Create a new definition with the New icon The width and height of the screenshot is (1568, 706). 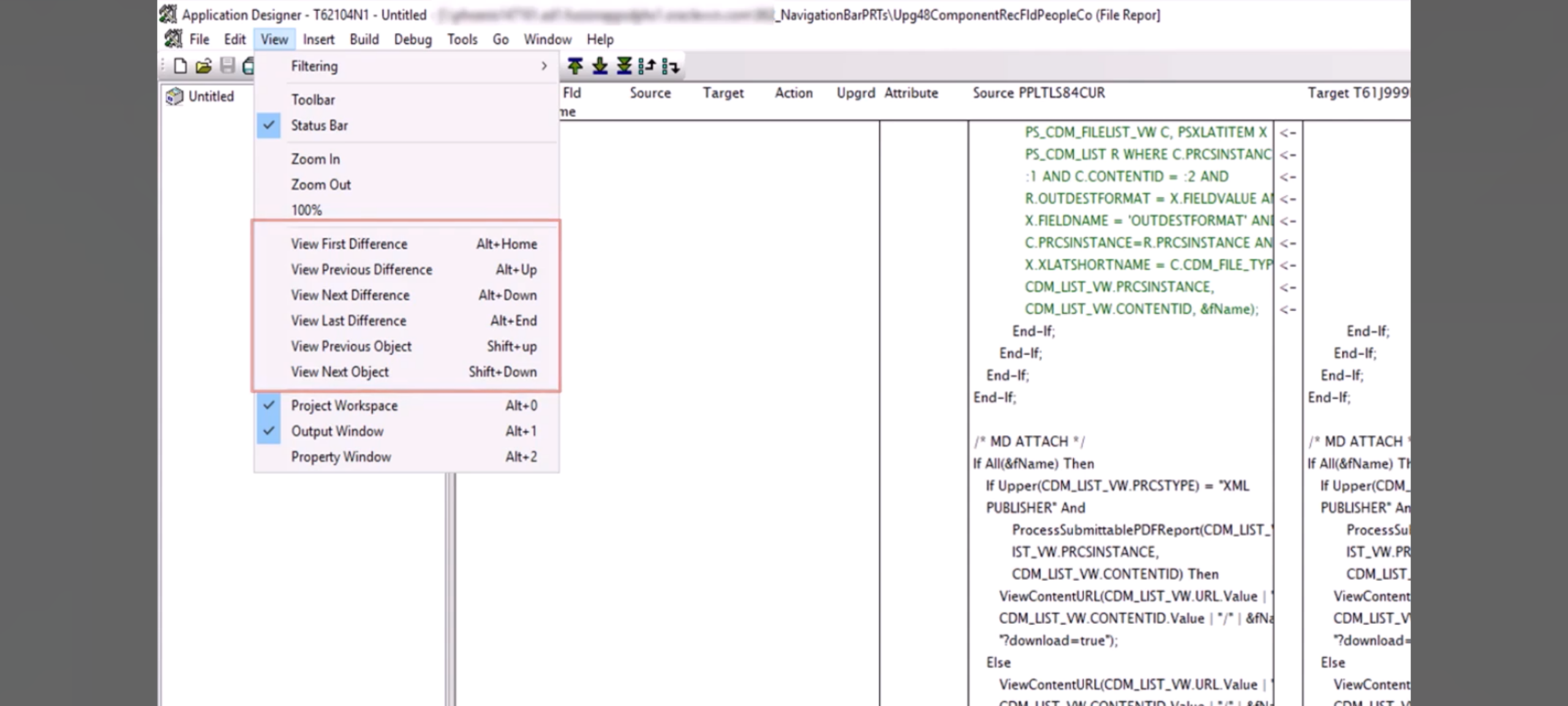click(179, 66)
